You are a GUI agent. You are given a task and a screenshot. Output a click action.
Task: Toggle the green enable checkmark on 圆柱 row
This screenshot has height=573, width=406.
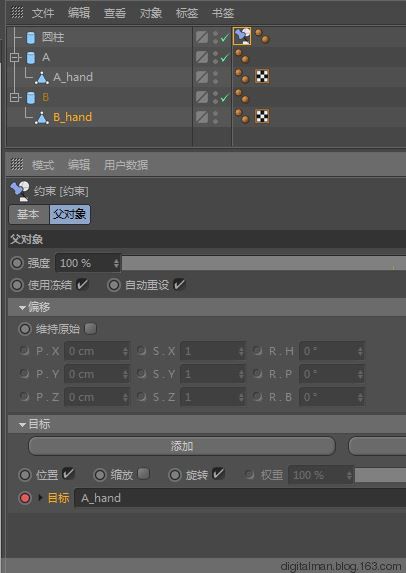(224, 37)
